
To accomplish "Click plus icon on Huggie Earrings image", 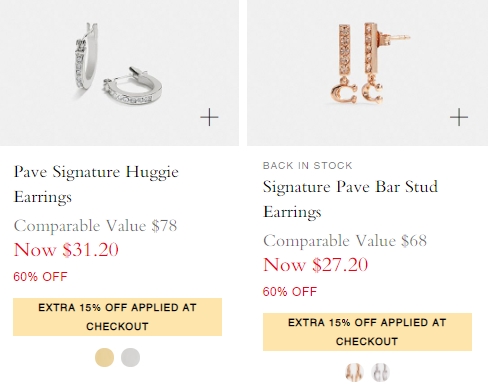I will pos(209,117).
